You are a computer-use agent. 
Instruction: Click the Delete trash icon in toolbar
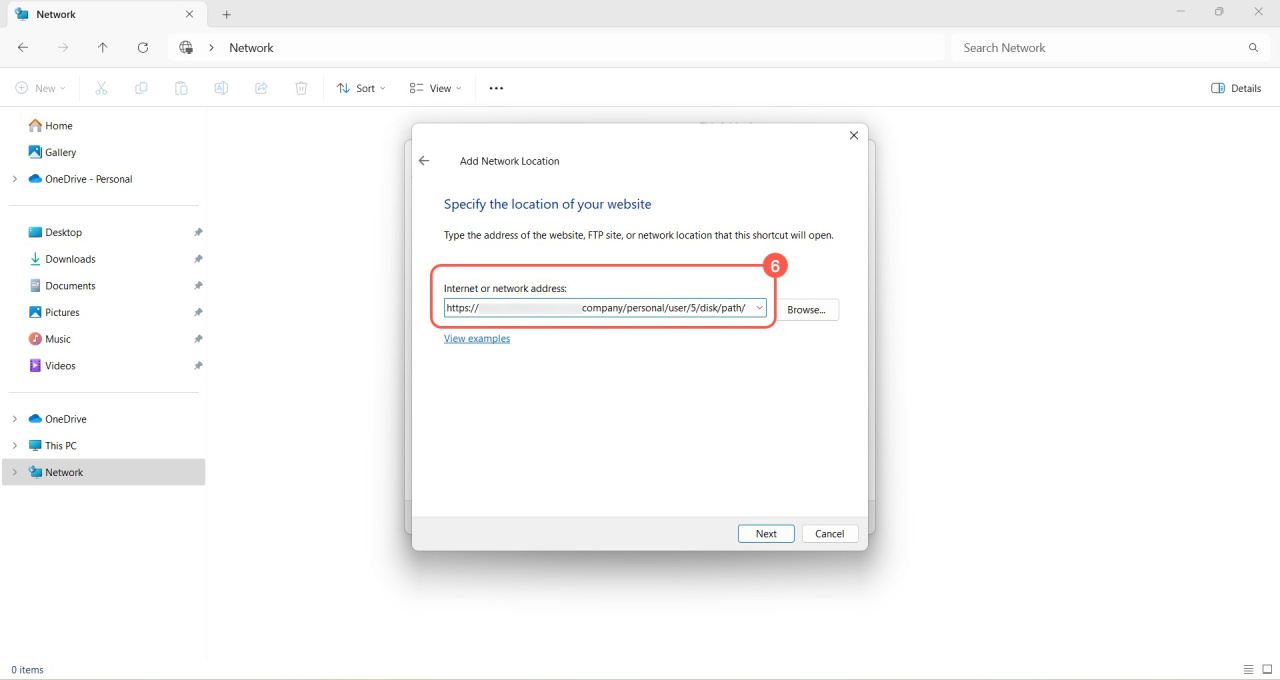coord(301,88)
